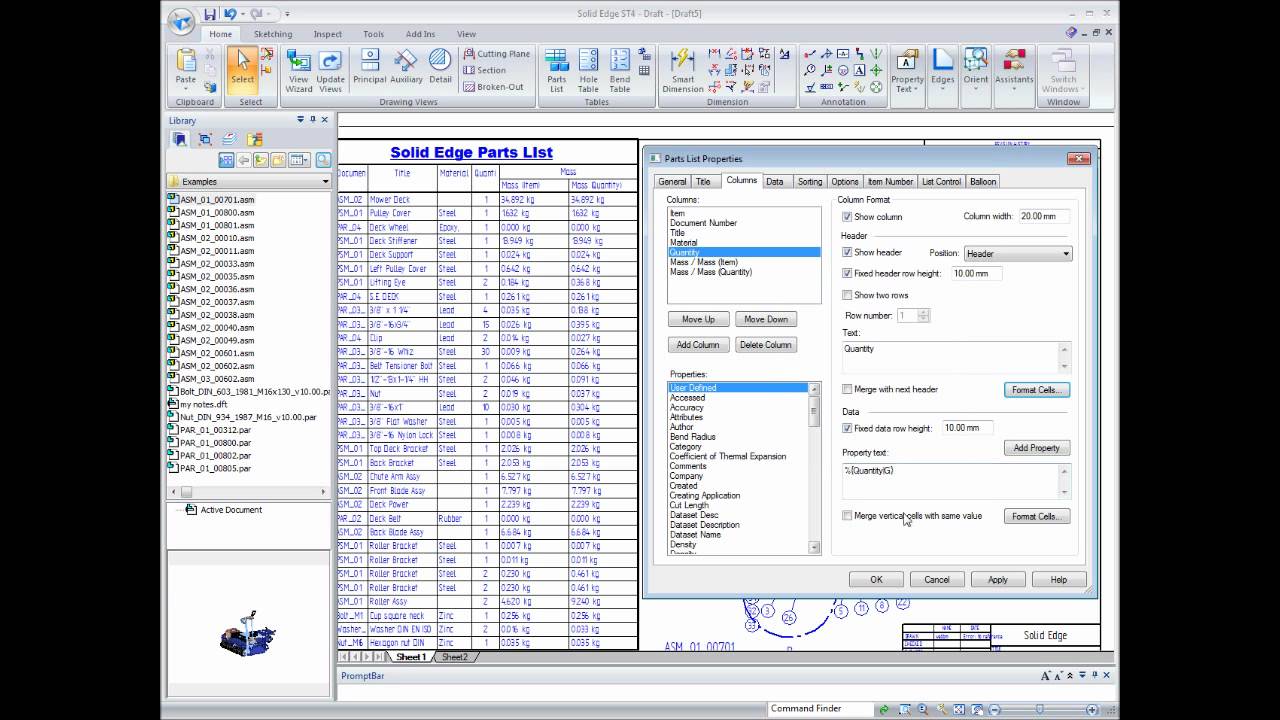The image size is (1280, 720).
Task: Click the Move Down button
Action: (765, 319)
